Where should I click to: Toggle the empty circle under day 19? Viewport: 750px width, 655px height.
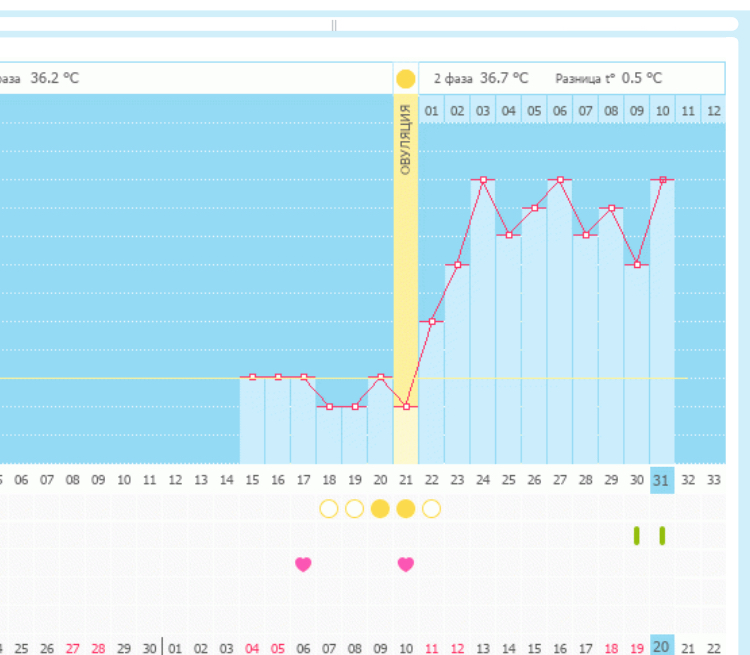pos(354,509)
